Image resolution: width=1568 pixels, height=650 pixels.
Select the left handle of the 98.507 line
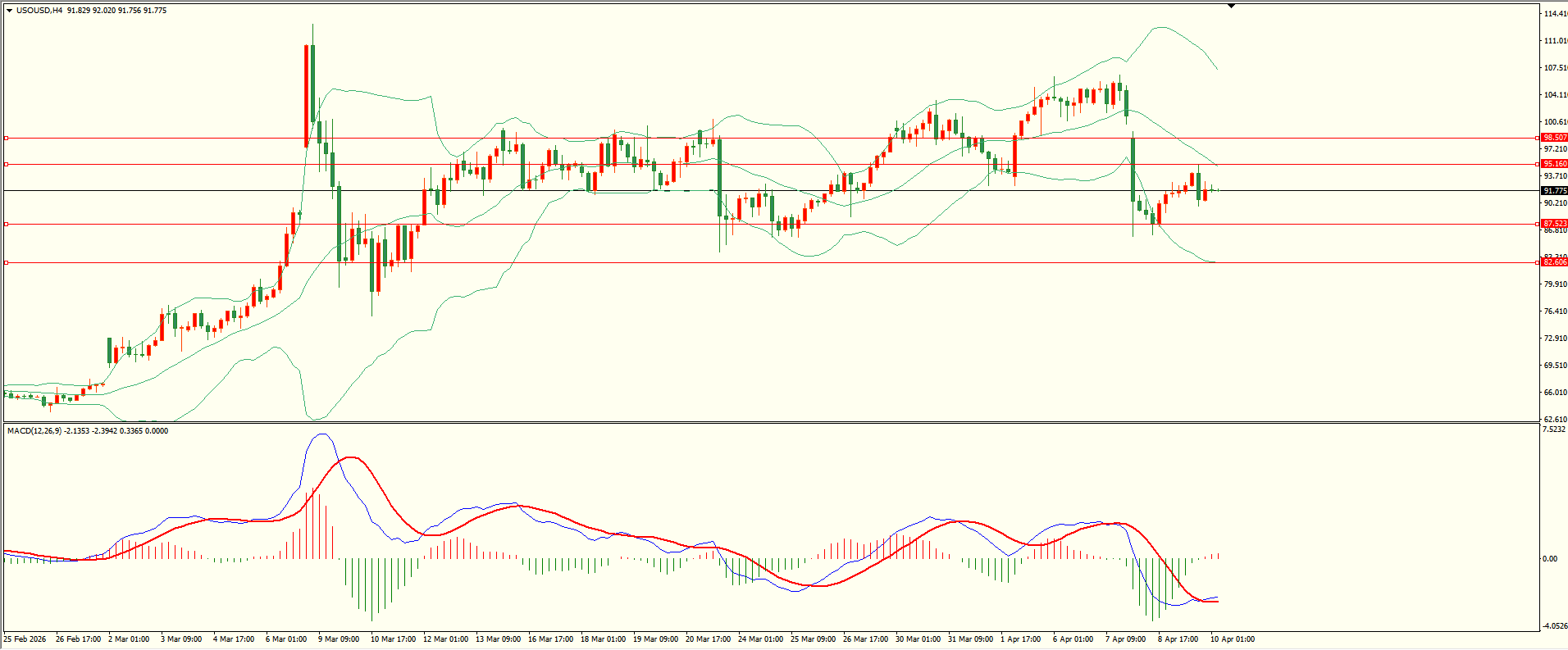[7, 138]
